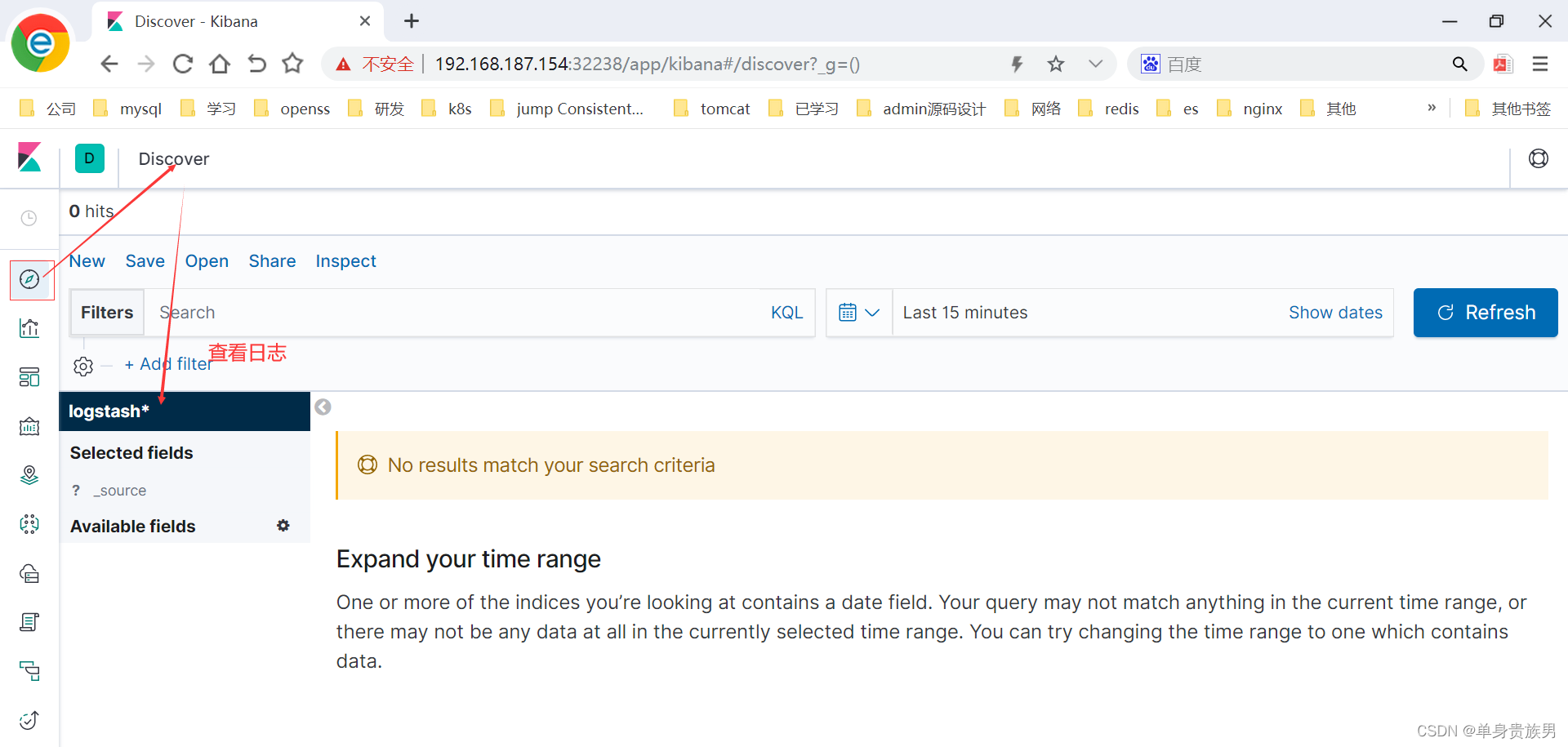Open the space selector D avatar
This screenshot has height=747, width=1568.
click(x=90, y=158)
